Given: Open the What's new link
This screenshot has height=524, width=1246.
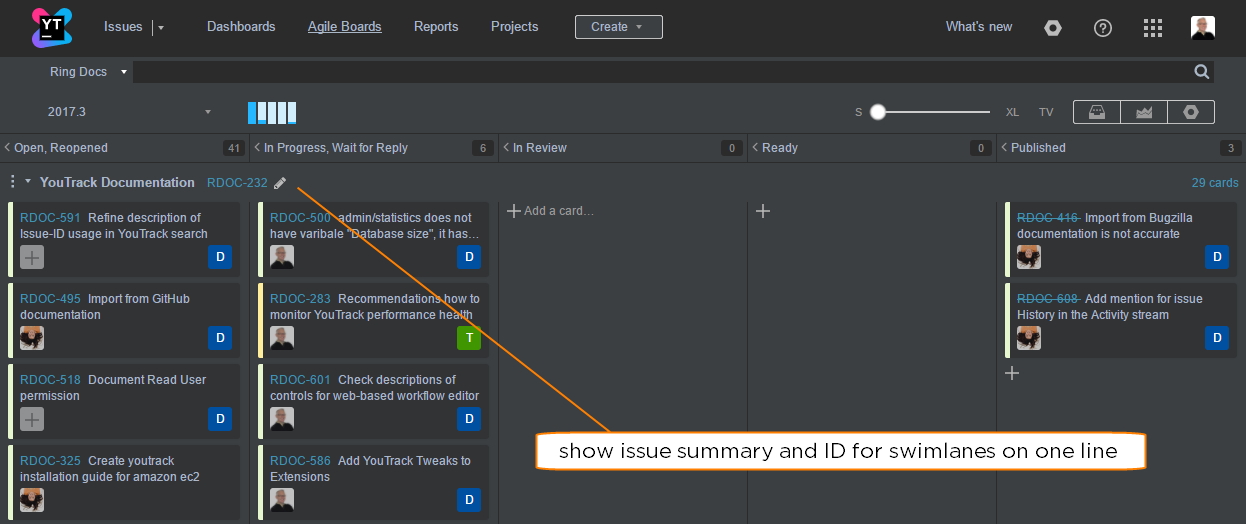Looking at the screenshot, I should (x=979, y=27).
